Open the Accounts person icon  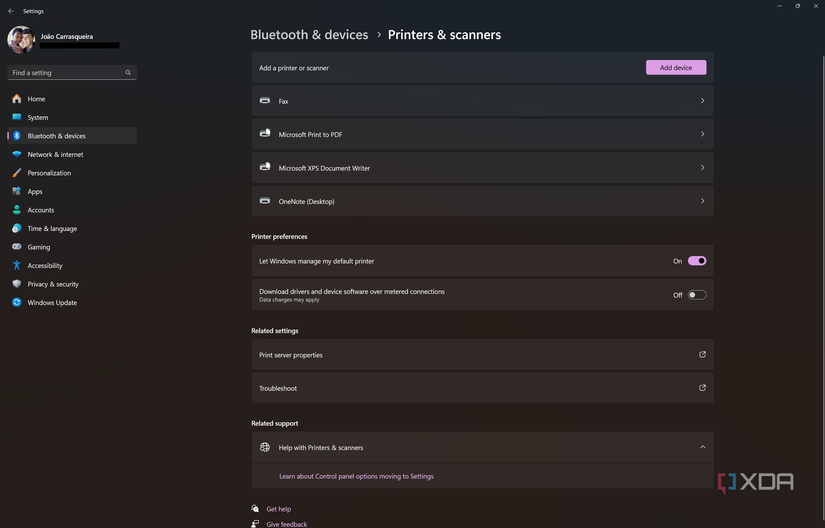click(x=17, y=210)
